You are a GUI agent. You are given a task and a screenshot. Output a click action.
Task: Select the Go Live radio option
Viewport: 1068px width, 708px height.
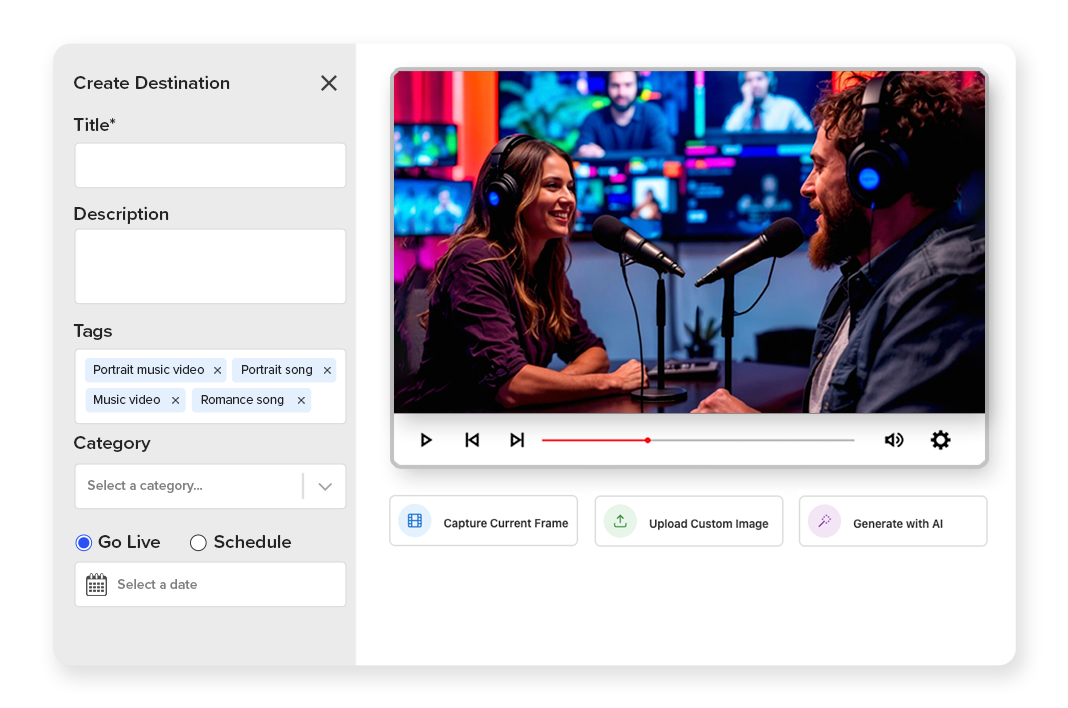click(x=84, y=543)
